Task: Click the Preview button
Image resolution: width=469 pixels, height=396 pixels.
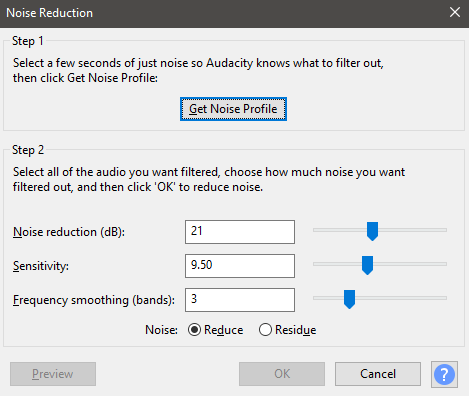Action: click(x=53, y=374)
